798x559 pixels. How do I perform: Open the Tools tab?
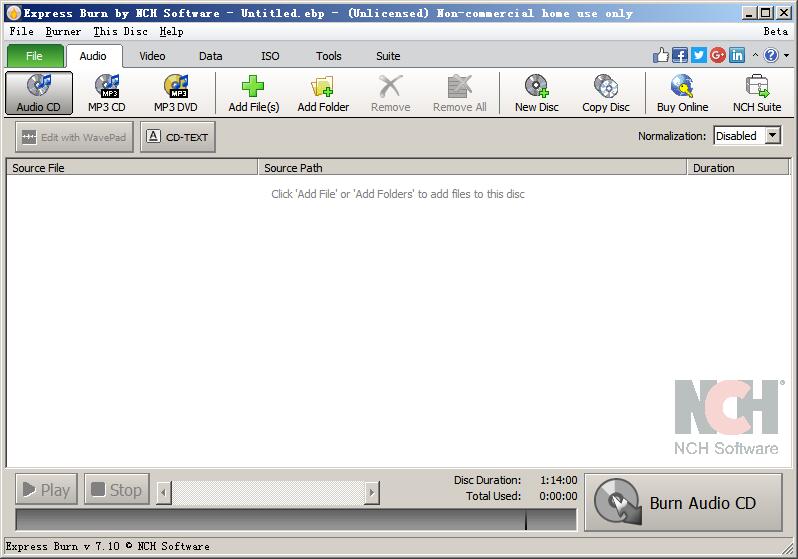pyautogui.click(x=329, y=56)
